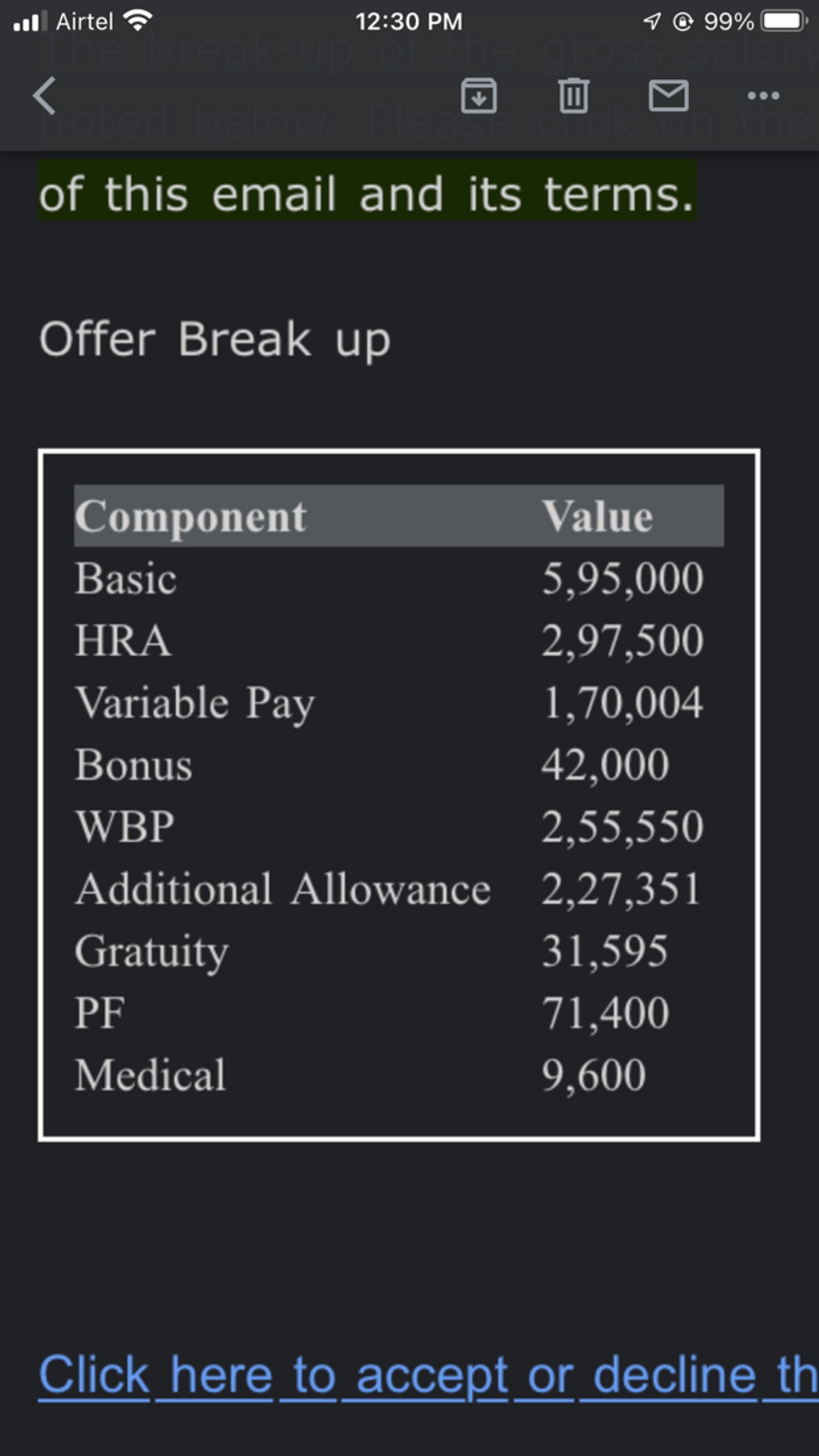Tap the Additional Allowance row label
This screenshot has width=819, height=1456.
tap(283, 889)
